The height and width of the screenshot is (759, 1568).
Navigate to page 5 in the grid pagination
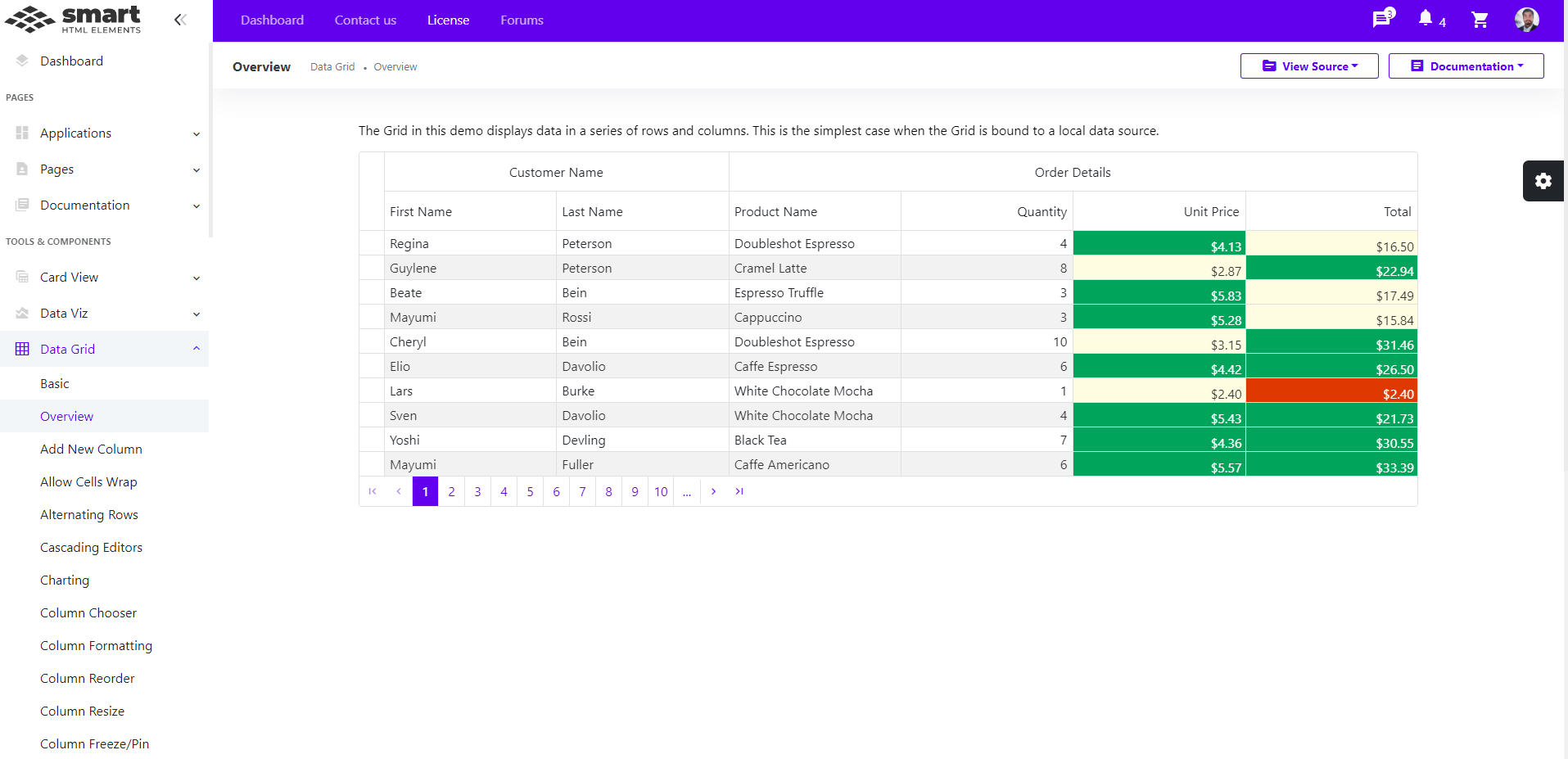point(530,491)
